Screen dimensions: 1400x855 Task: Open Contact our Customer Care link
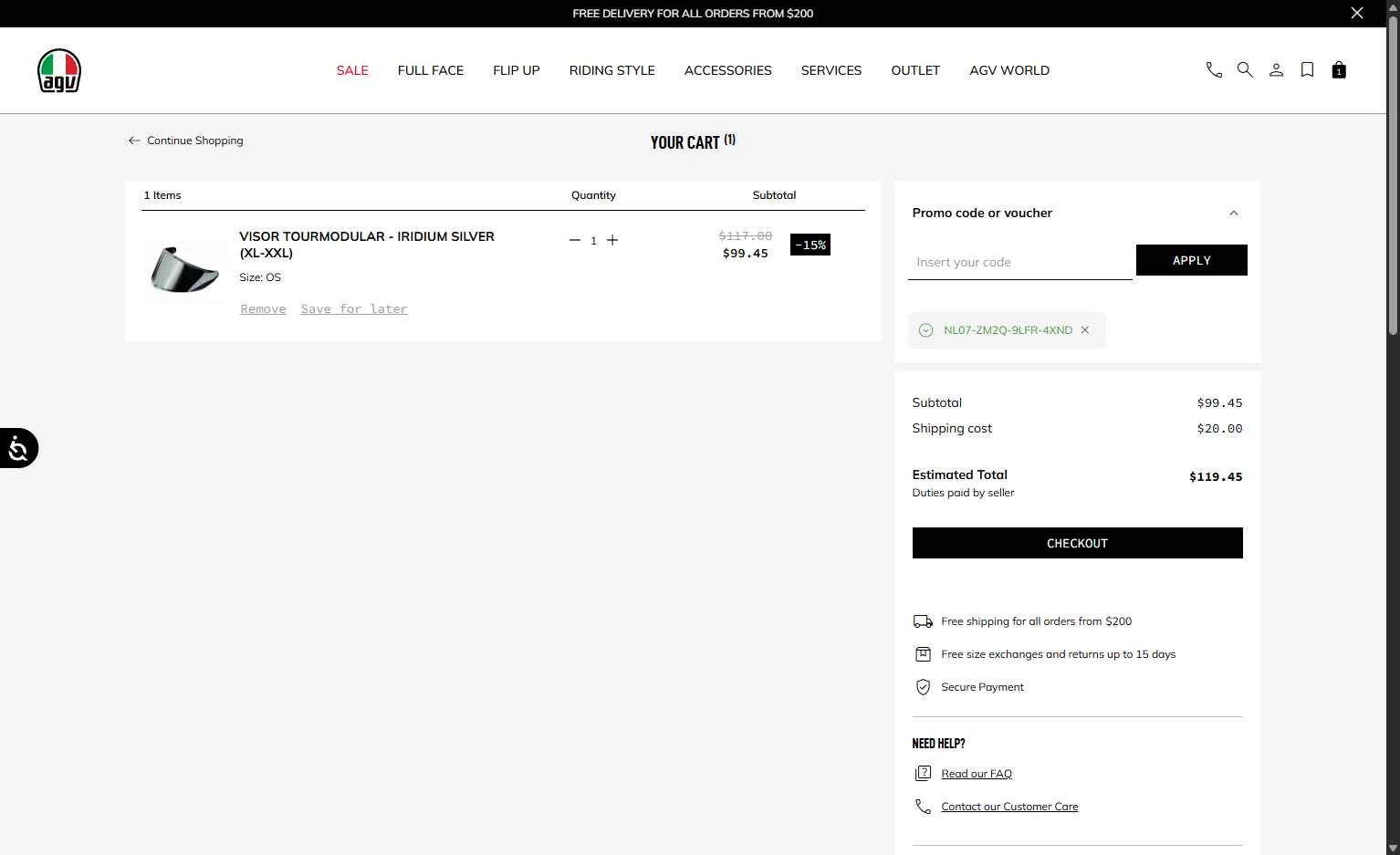click(1009, 807)
